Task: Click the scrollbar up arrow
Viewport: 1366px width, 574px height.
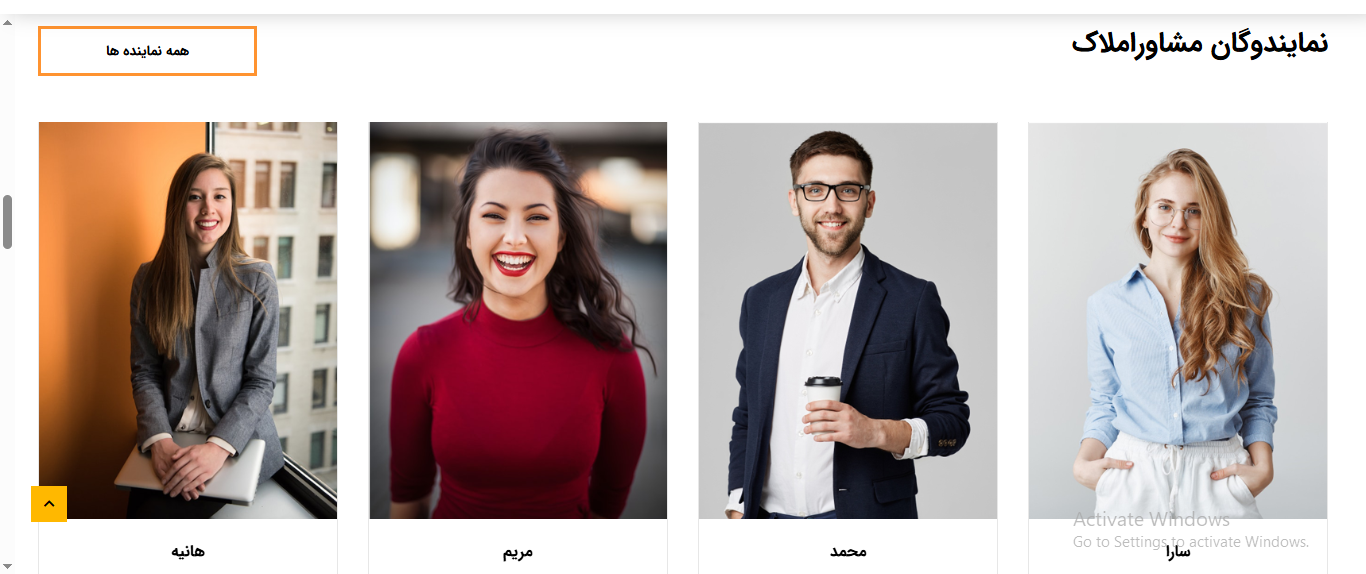Action: (7, 23)
